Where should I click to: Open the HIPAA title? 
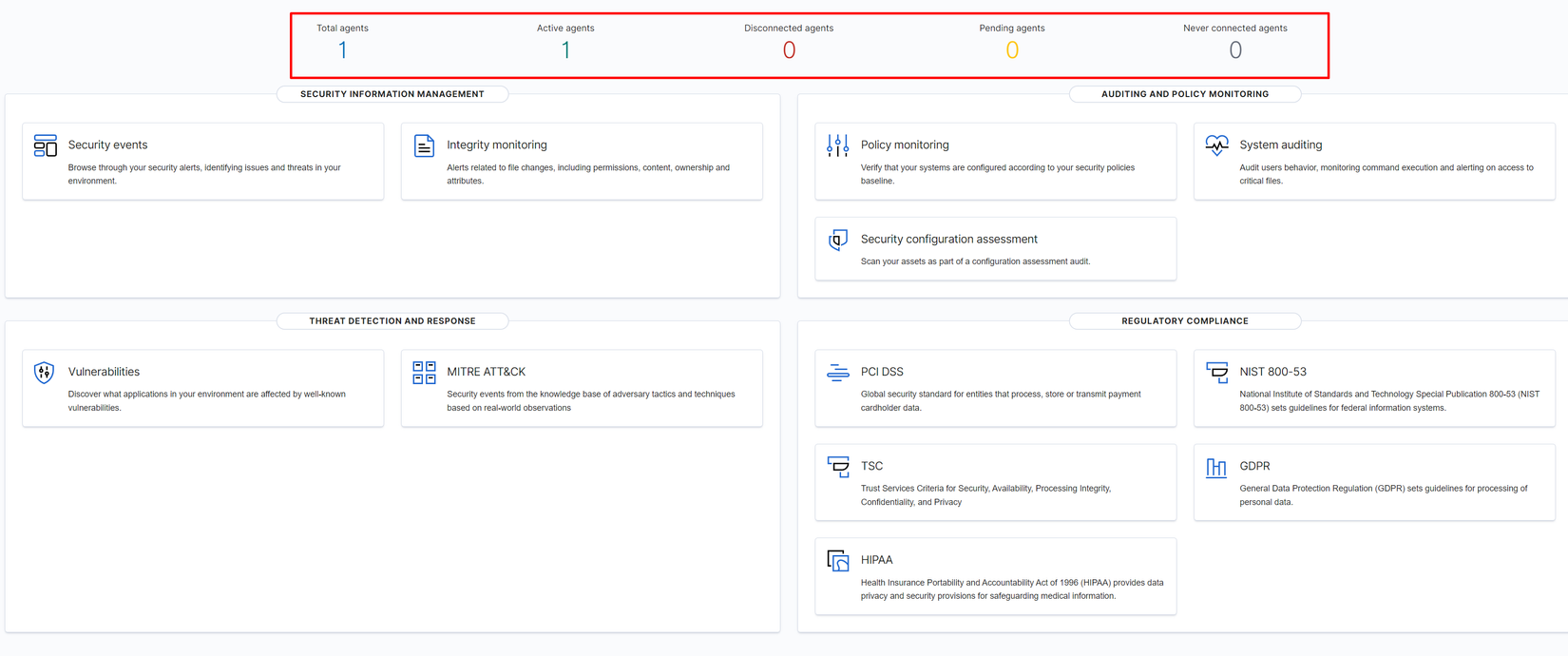[877, 560]
